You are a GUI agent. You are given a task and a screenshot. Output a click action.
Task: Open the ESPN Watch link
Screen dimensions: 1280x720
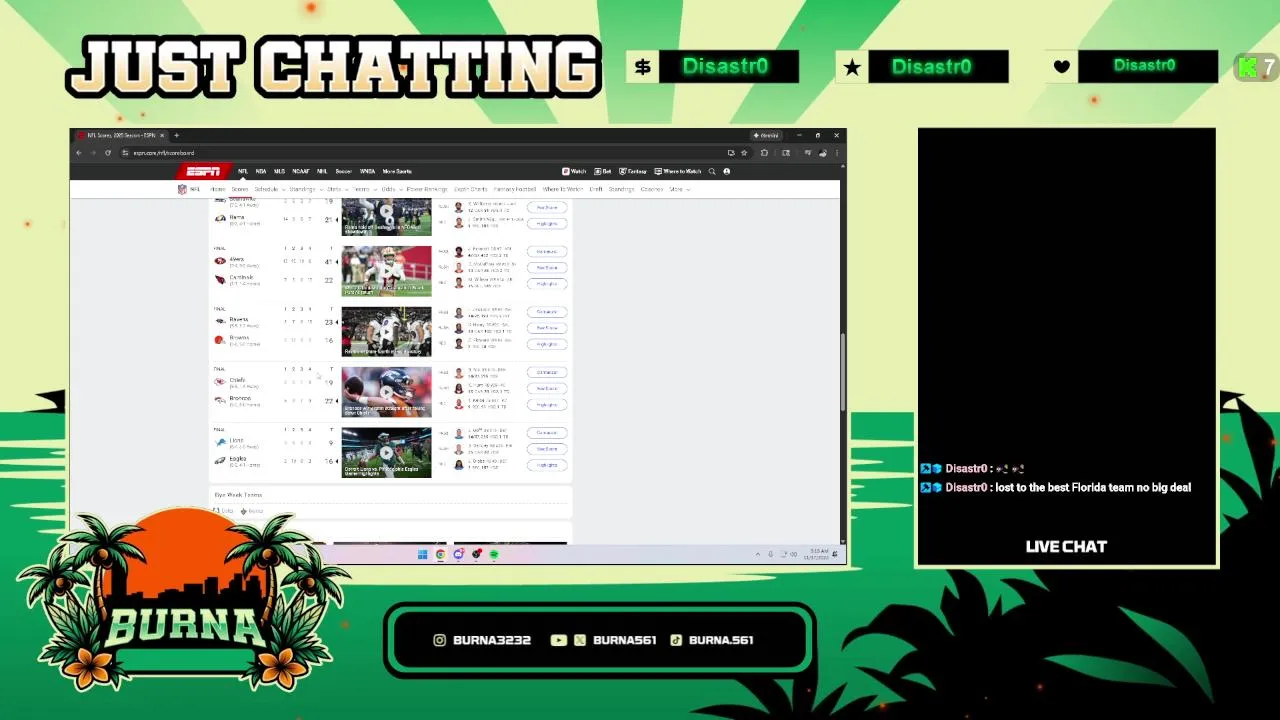point(574,171)
